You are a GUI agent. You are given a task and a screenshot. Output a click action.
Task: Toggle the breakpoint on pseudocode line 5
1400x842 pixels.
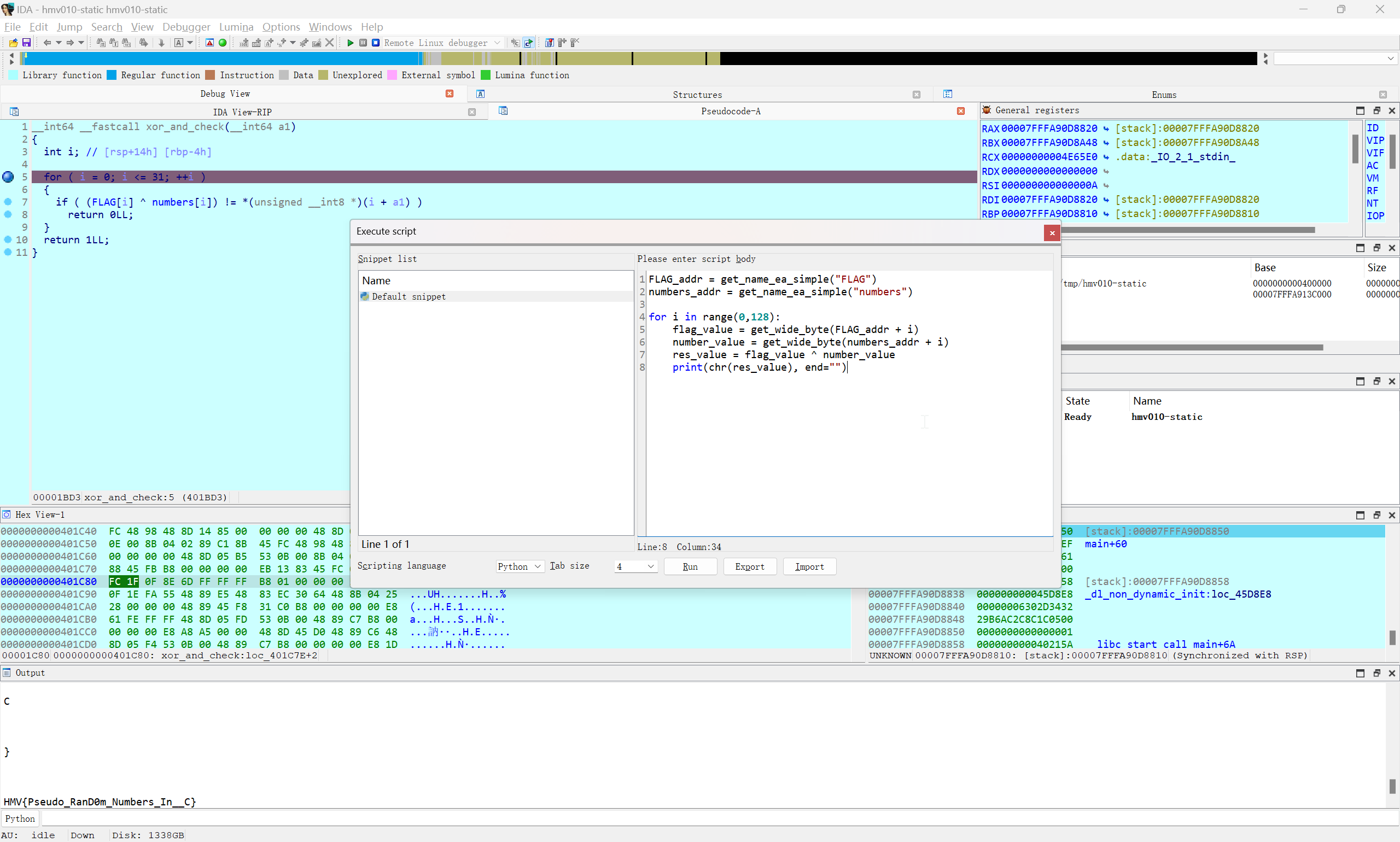click(8, 177)
